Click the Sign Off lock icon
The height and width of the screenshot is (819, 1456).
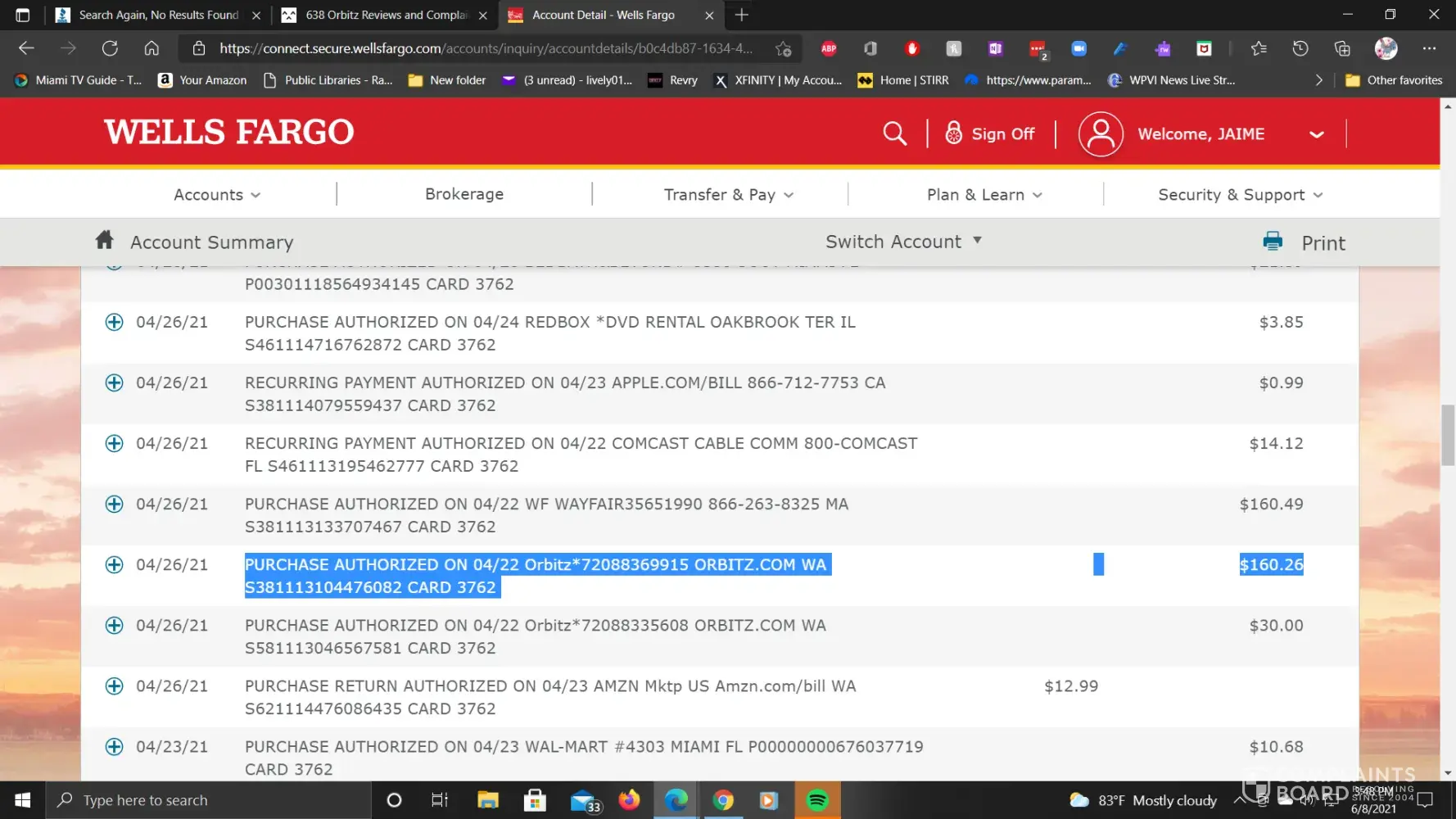pos(953,133)
